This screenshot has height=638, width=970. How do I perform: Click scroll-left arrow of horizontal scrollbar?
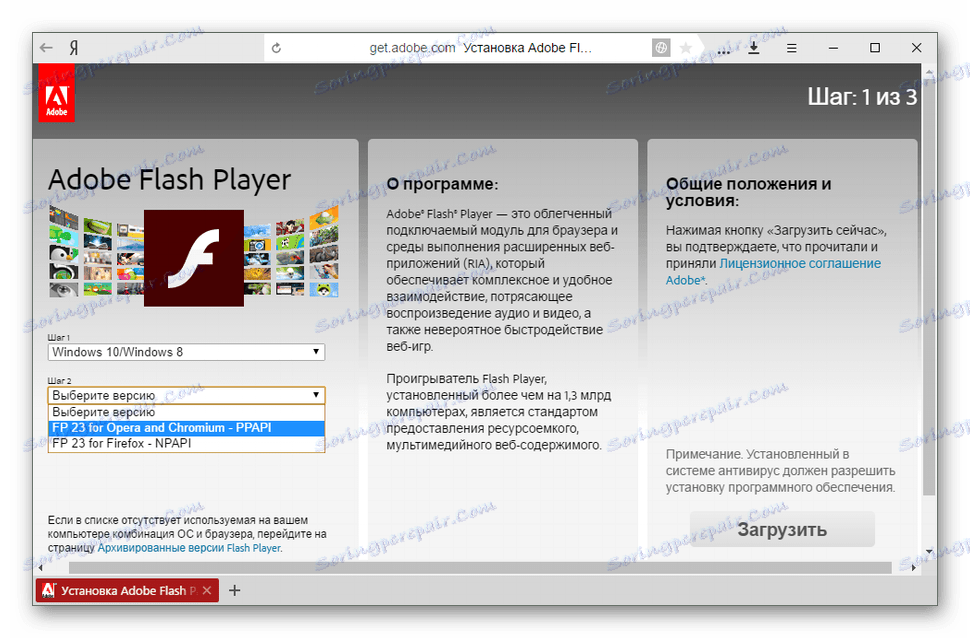(x=41, y=567)
